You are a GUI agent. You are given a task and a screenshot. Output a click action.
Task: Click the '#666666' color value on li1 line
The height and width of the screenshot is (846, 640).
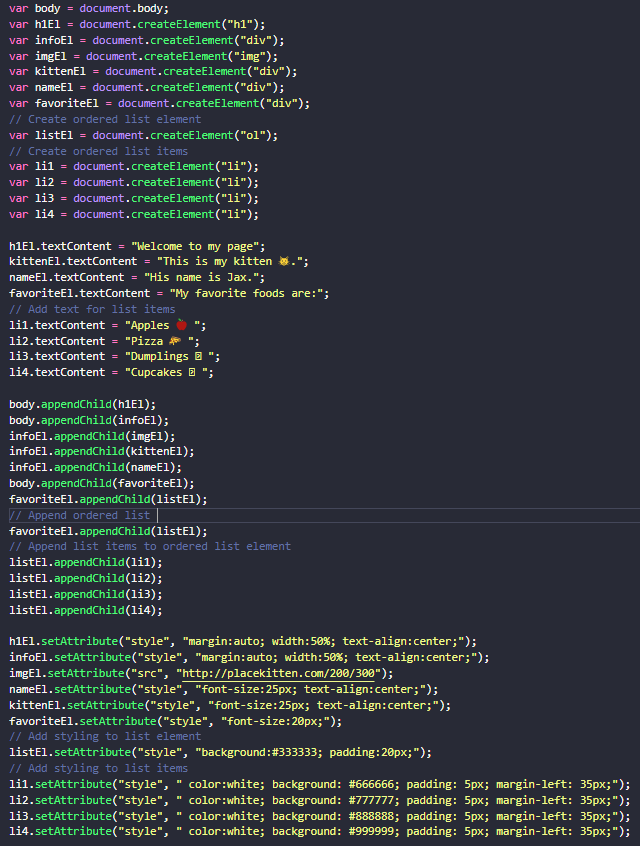tap(371, 784)
